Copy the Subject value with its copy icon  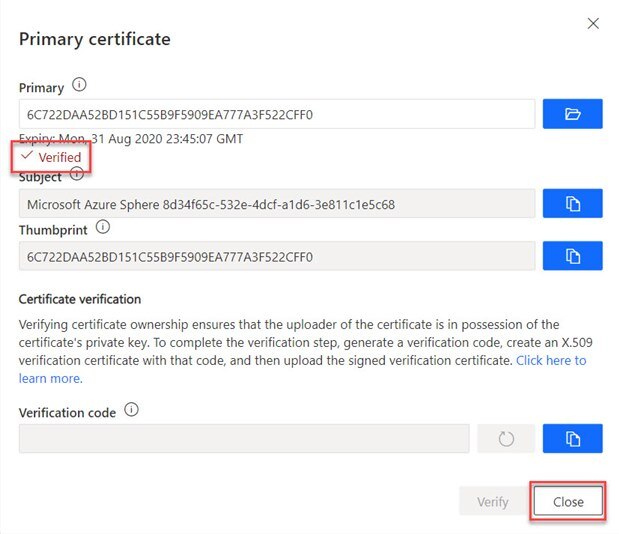click(x=572, y=203)
